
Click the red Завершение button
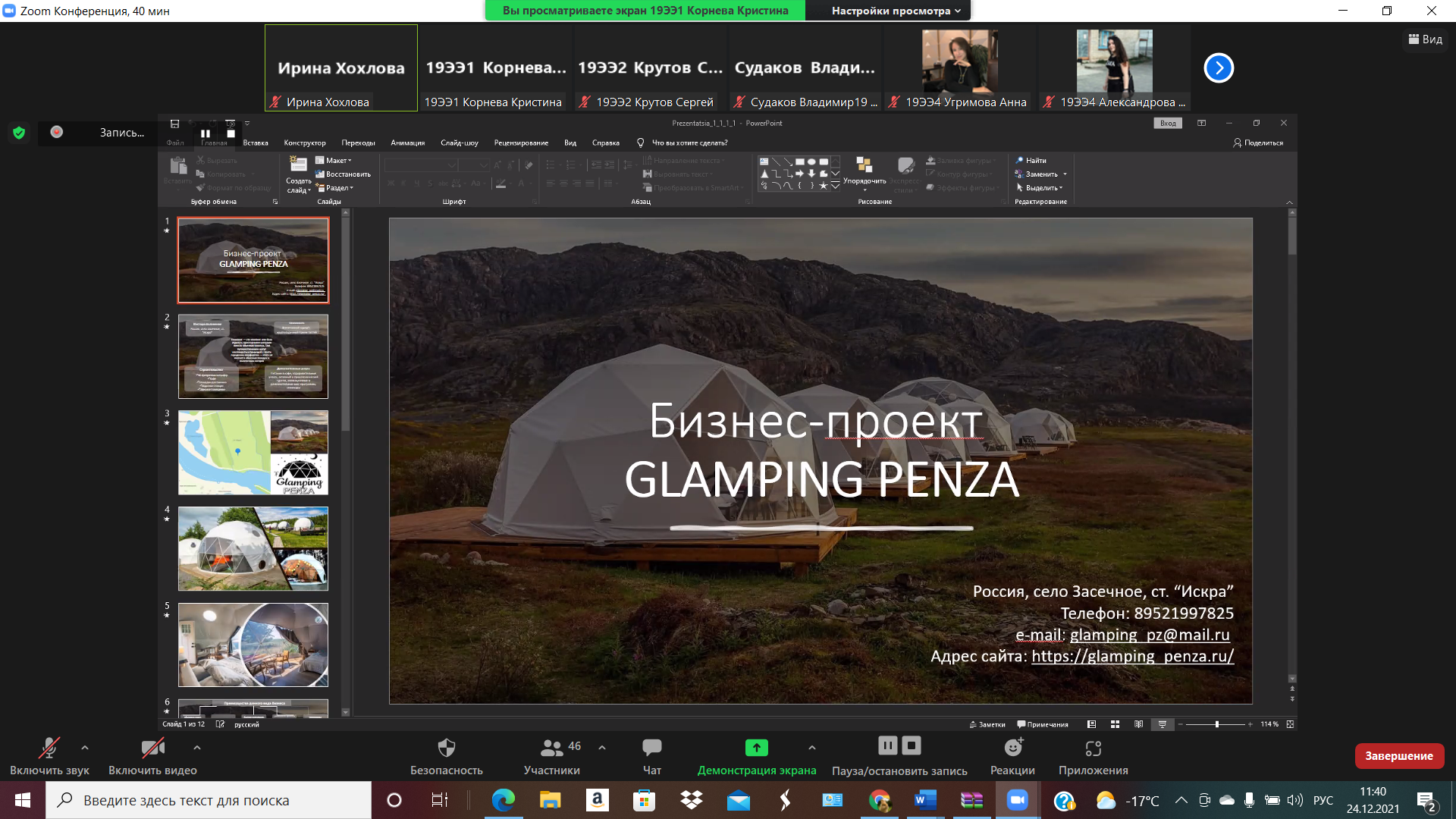(x=1399, y=756)
